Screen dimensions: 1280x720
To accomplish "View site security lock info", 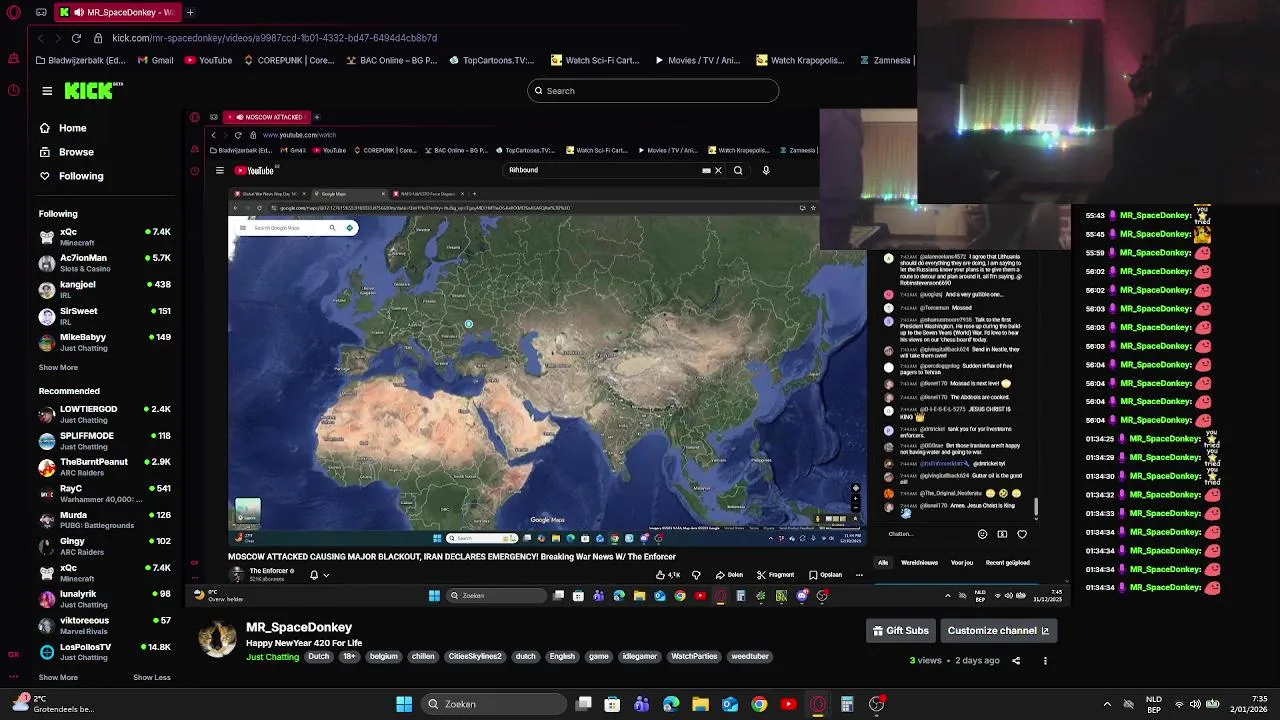I will click(98, 38).
